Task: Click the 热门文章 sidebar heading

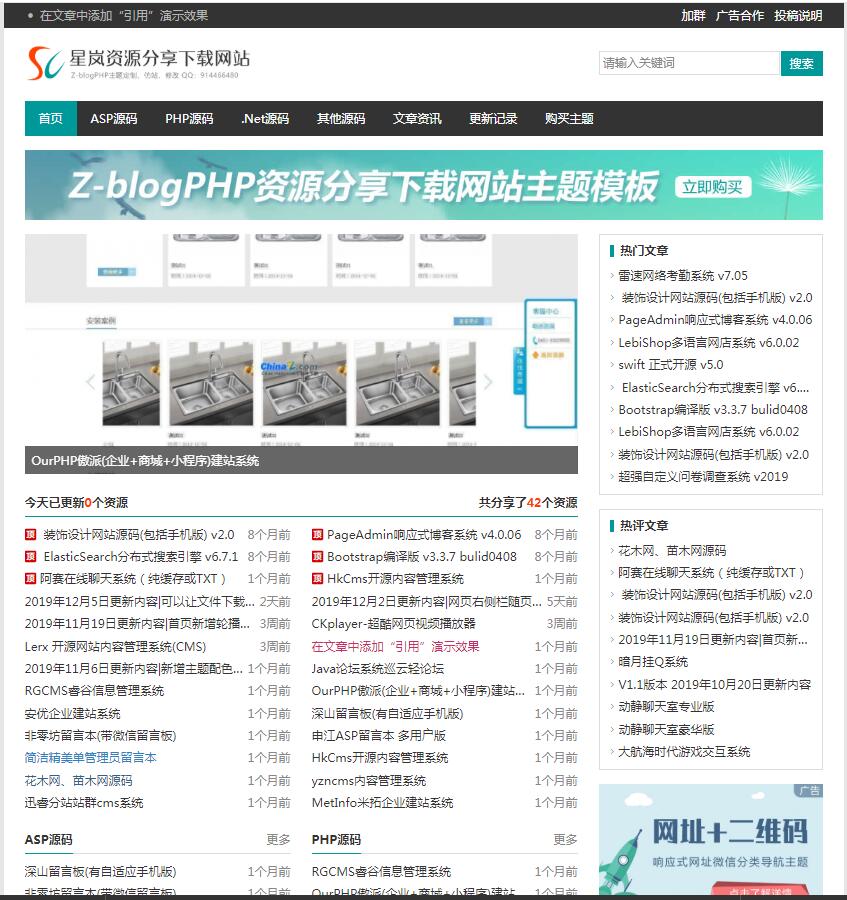Action: [644, 251]
